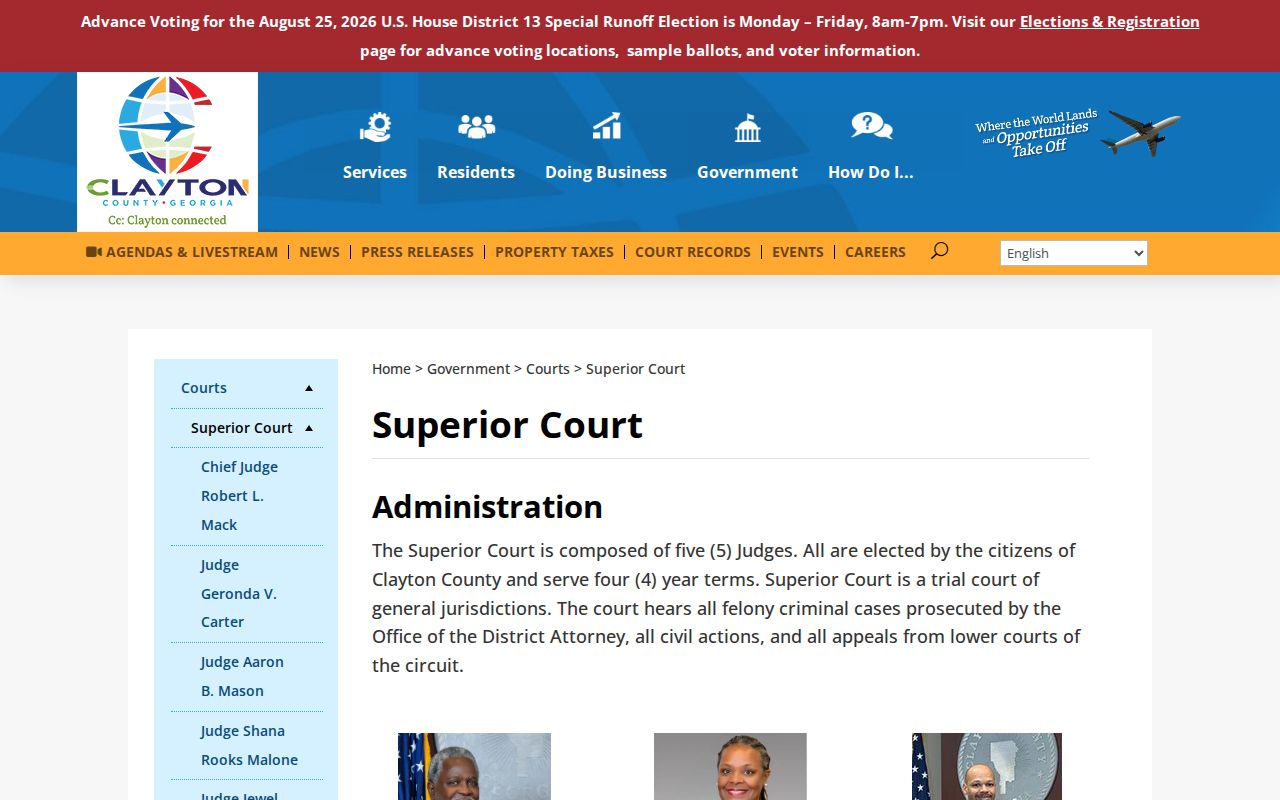Follow the Elections & Registration link

tap(1109, 21)
